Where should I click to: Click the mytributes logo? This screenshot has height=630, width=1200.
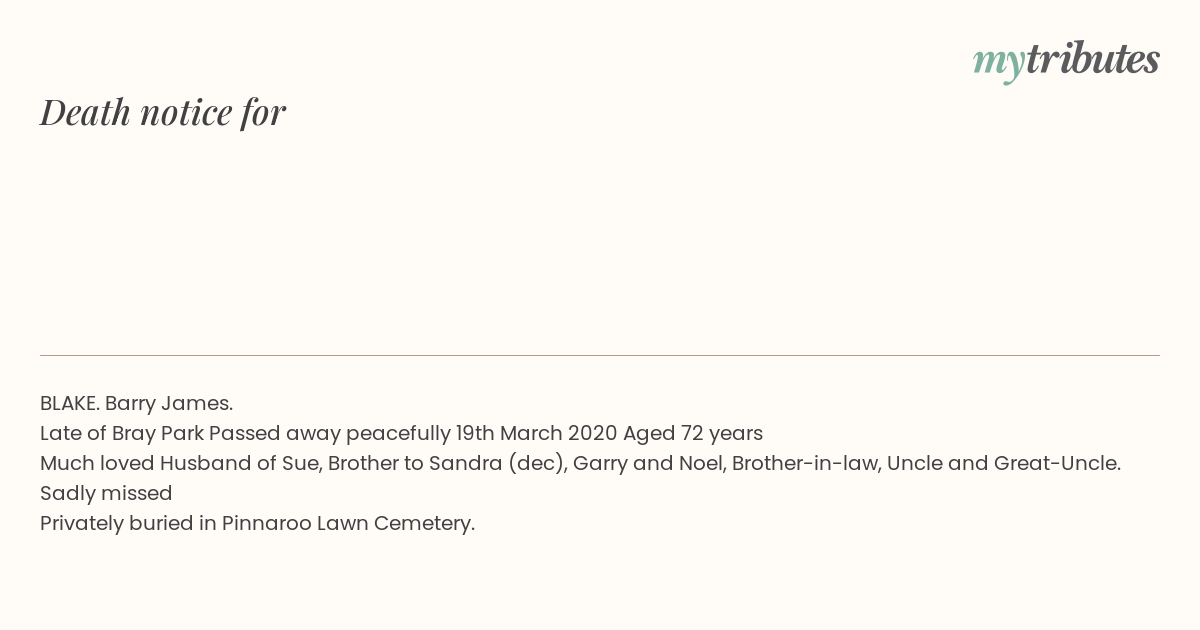click(1066, 60)
